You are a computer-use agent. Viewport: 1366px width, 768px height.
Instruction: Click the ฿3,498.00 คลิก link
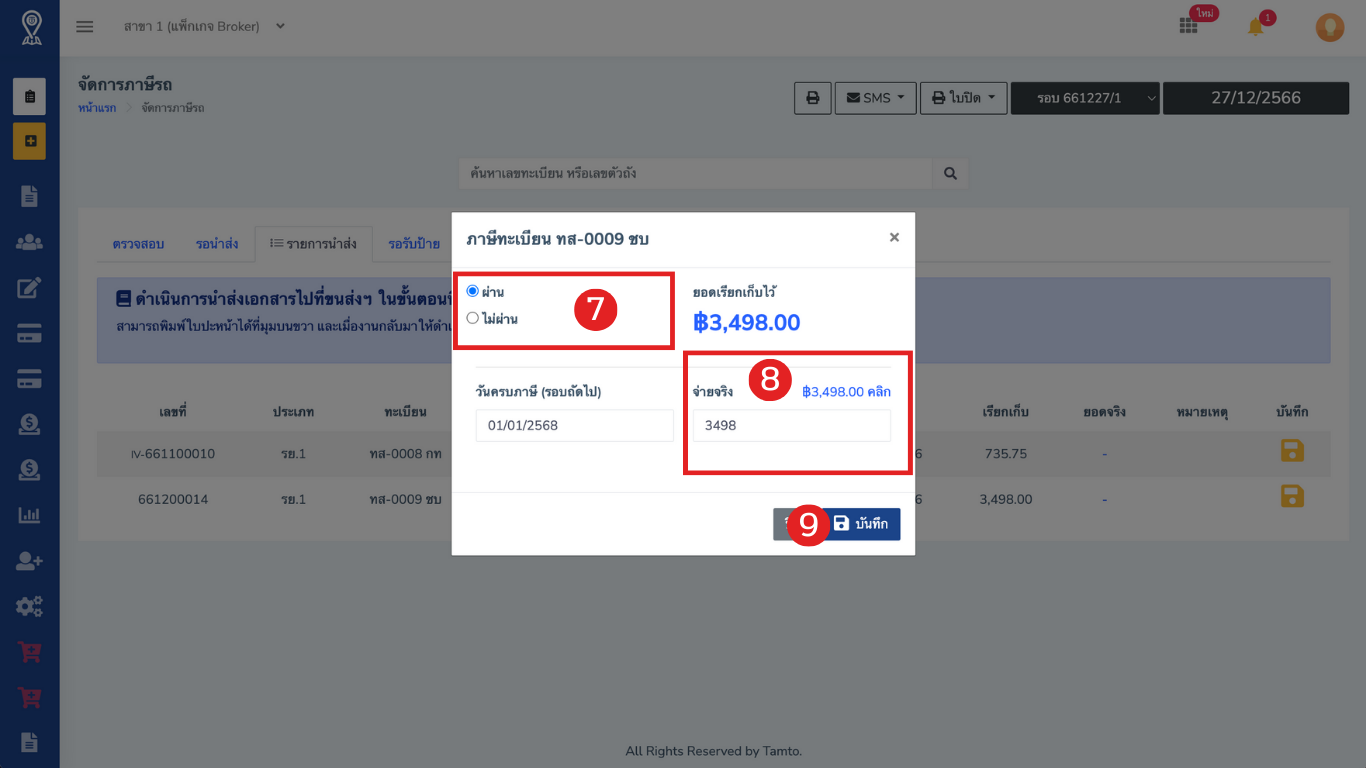pos(846,392)
